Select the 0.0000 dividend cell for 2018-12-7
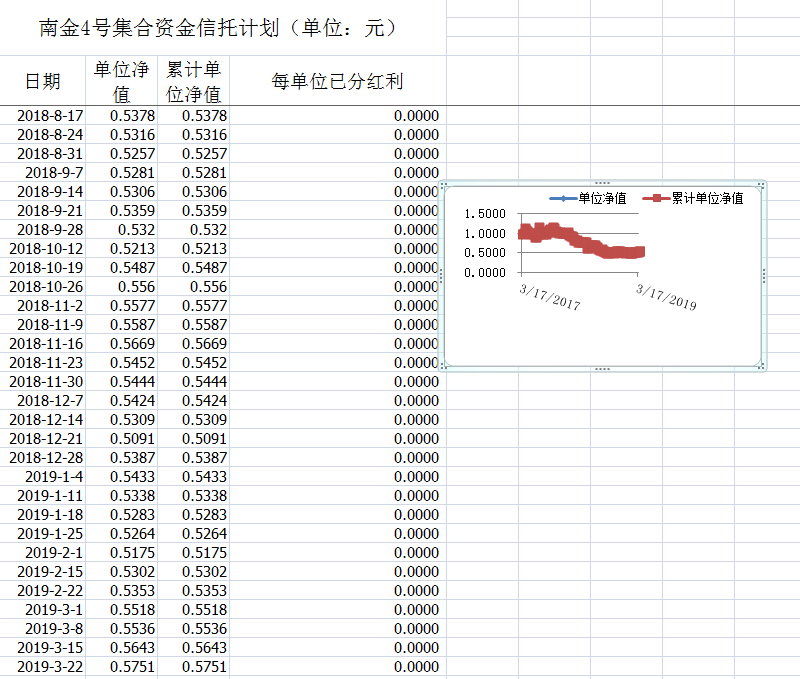The width and height of the screenshot is (800, 679). click(337, 400)
